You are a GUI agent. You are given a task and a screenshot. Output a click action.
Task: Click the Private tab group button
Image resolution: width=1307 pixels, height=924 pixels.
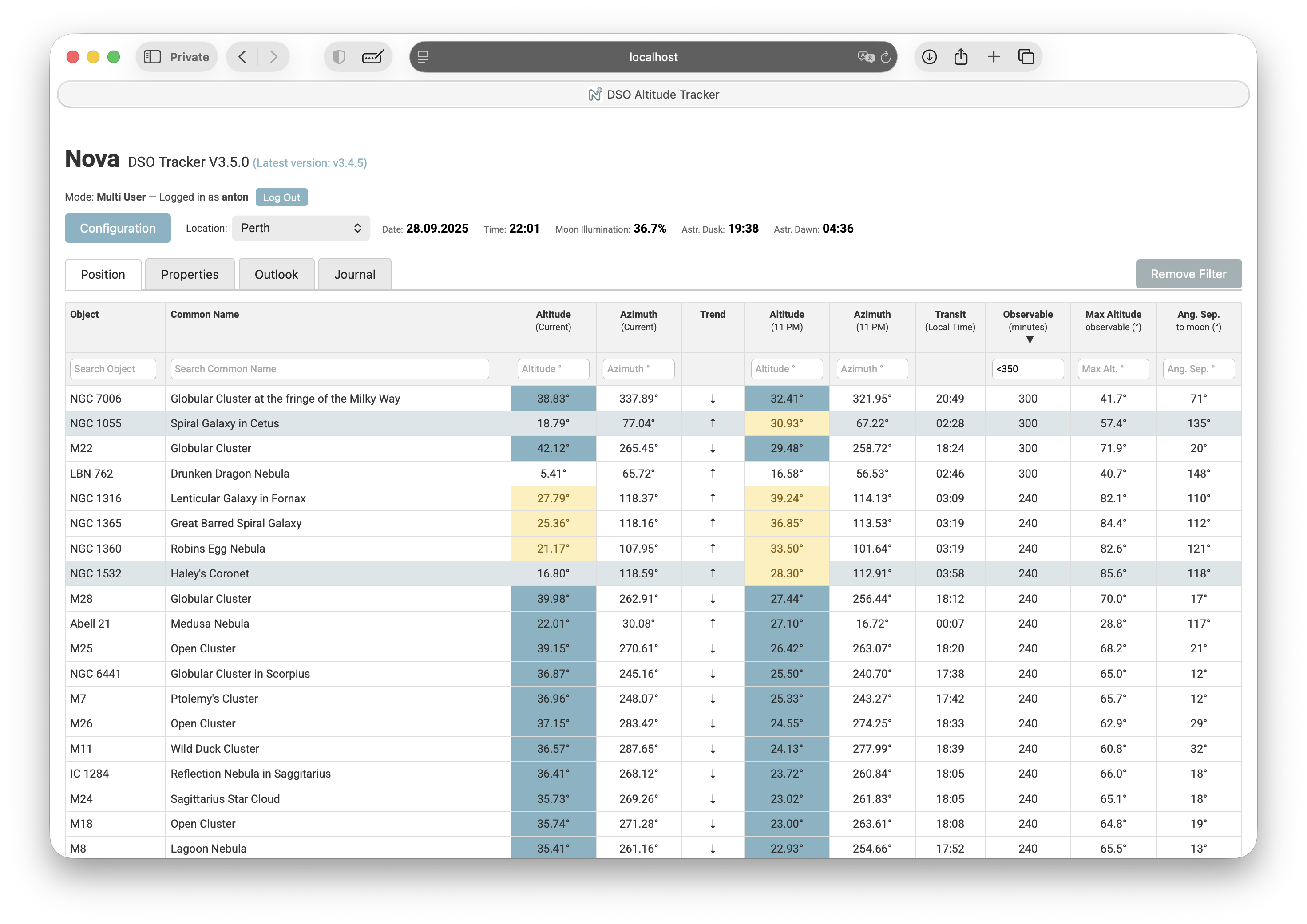189,57
